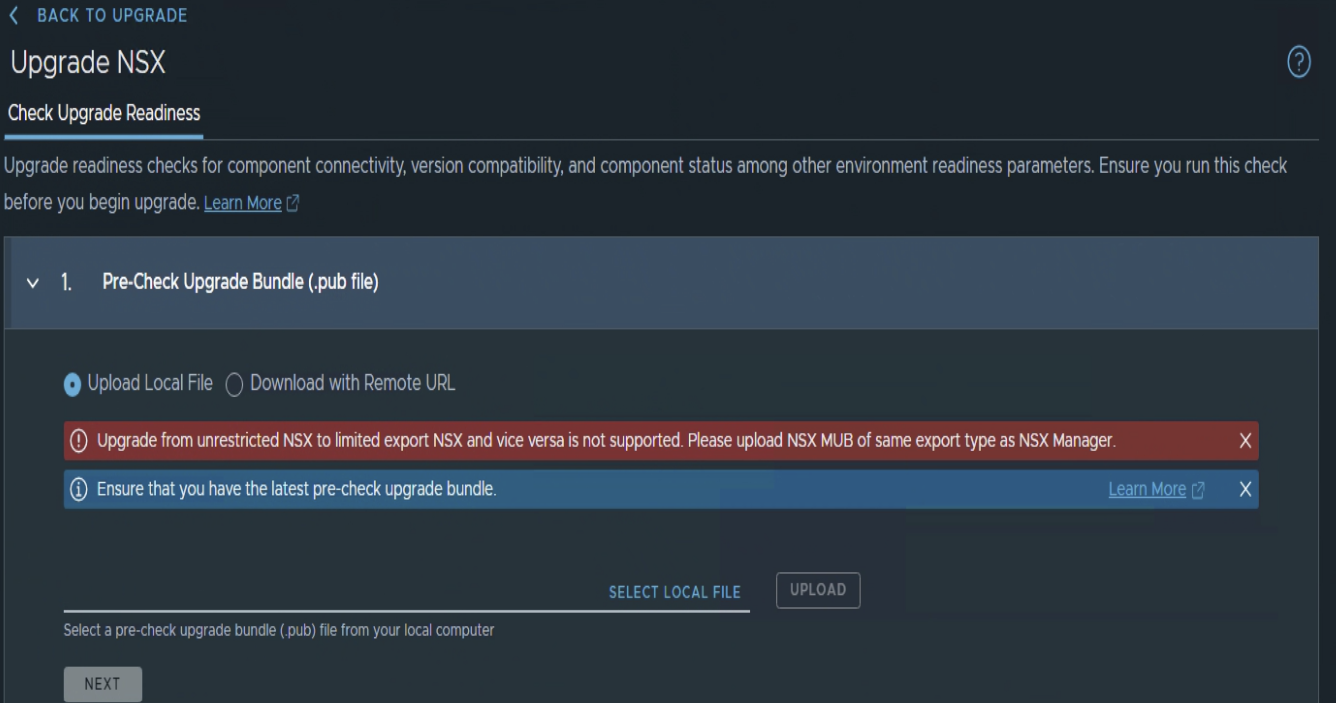Viewport: 1336px width, 703px height.
Task: Click the NEXT button
Action: (103, 684)
